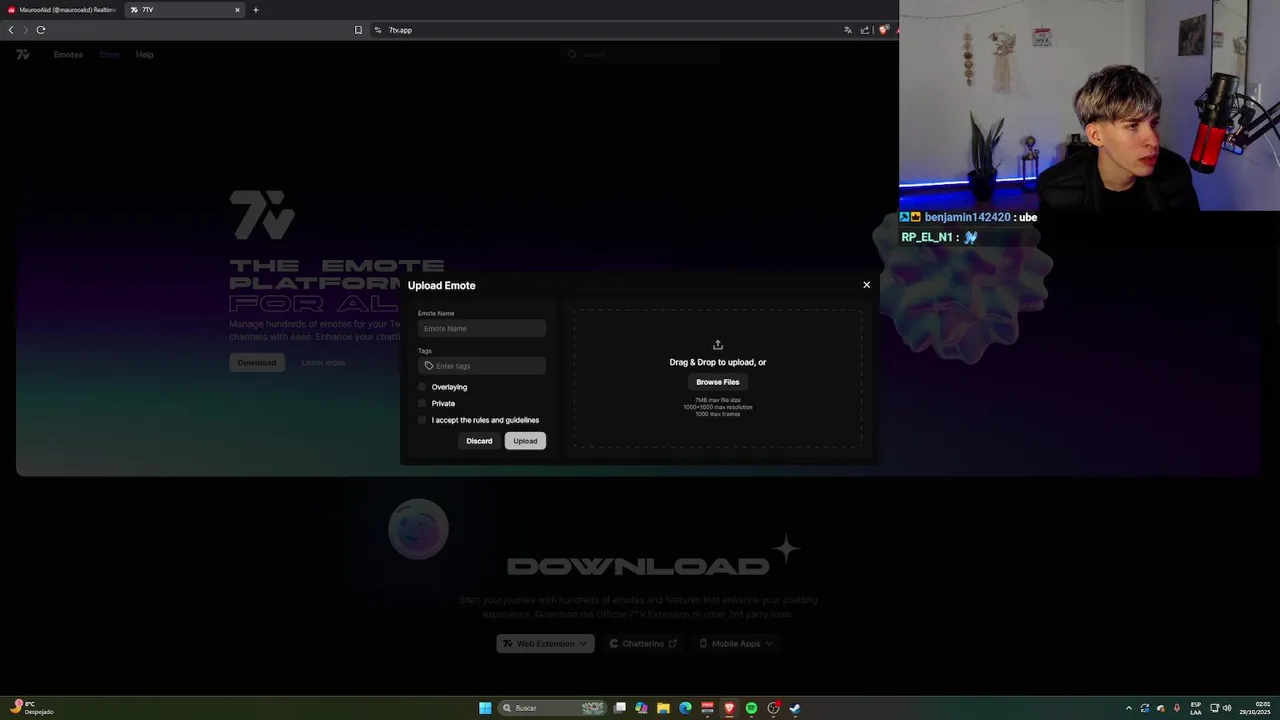The height and width of the screenshot is (720, 1280).
Task: Click the dimmed Download button on hero
Action: pyautogui.click(x=257, y=362)
